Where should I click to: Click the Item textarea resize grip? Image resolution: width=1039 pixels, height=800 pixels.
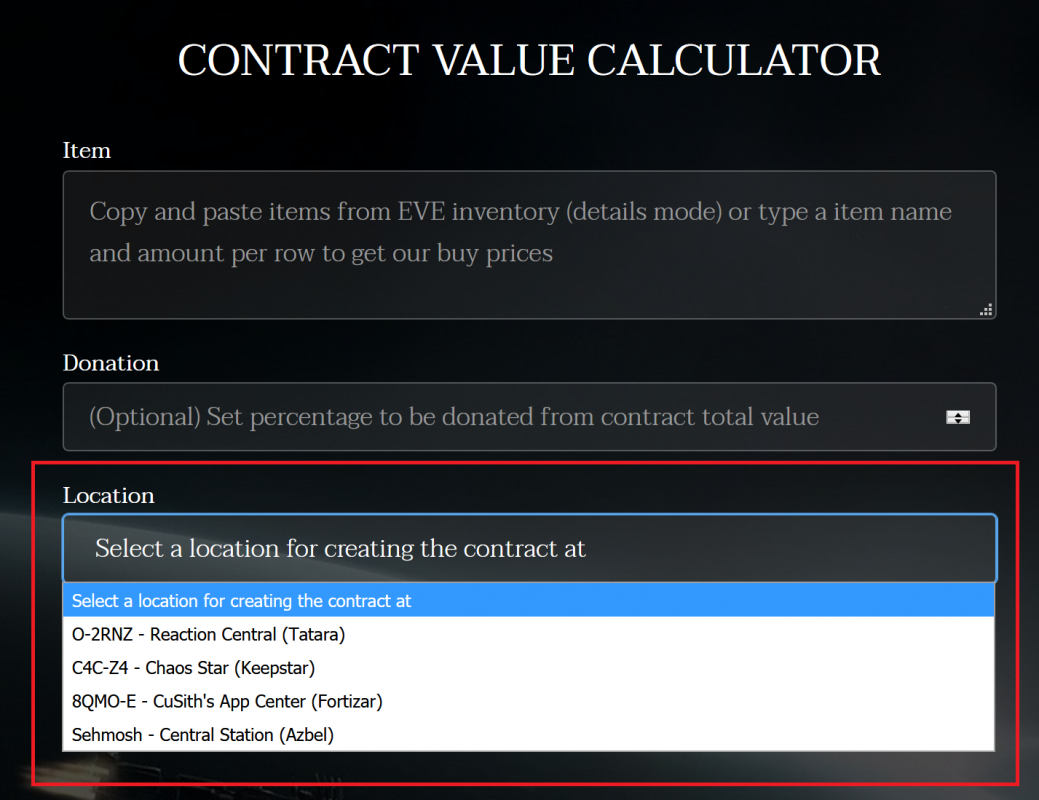(x=986, y=310)
